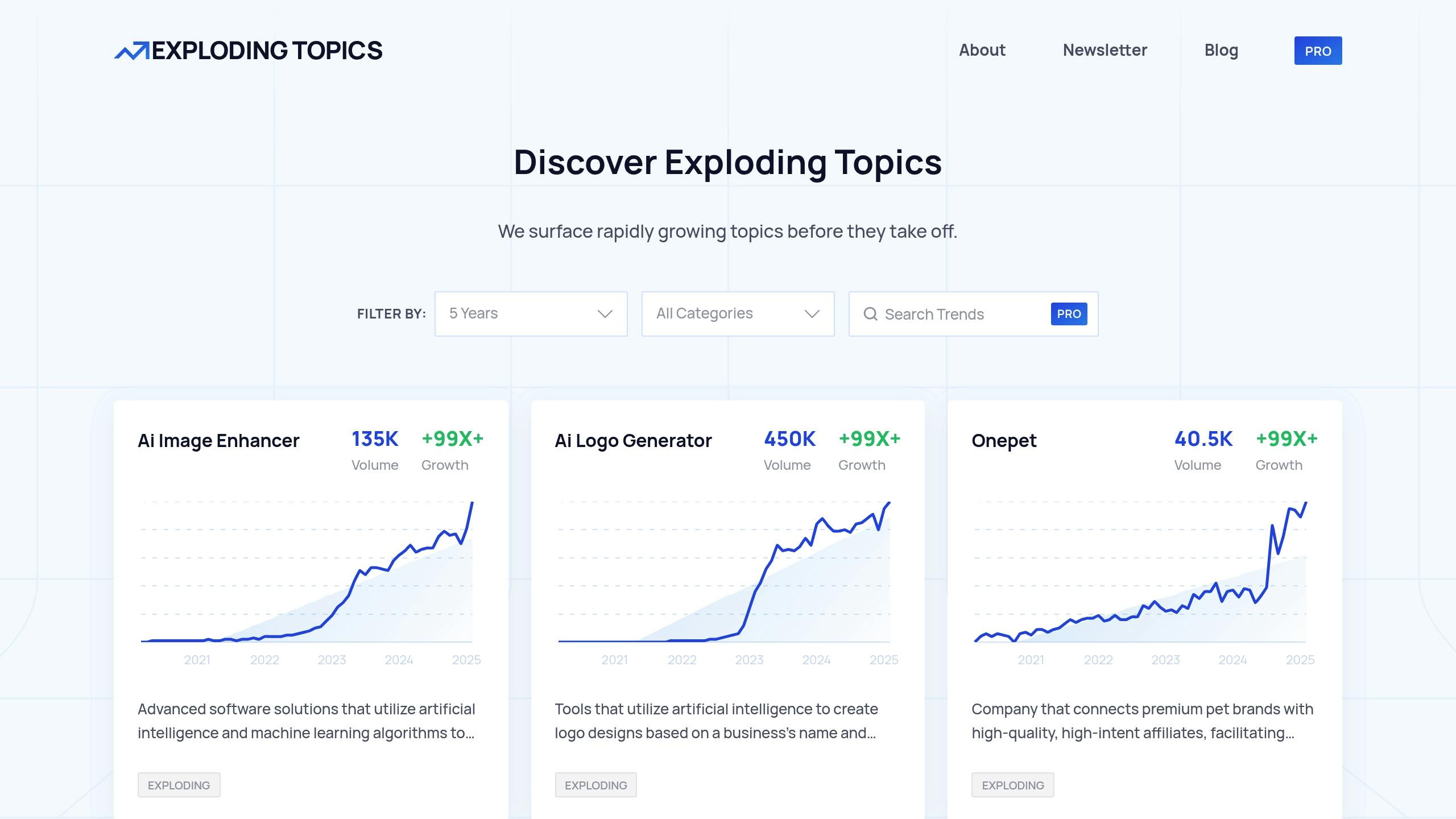Click the Discover Exploding Topics heading
This screenshot has width=1456, height=819.
coord(727,162)
